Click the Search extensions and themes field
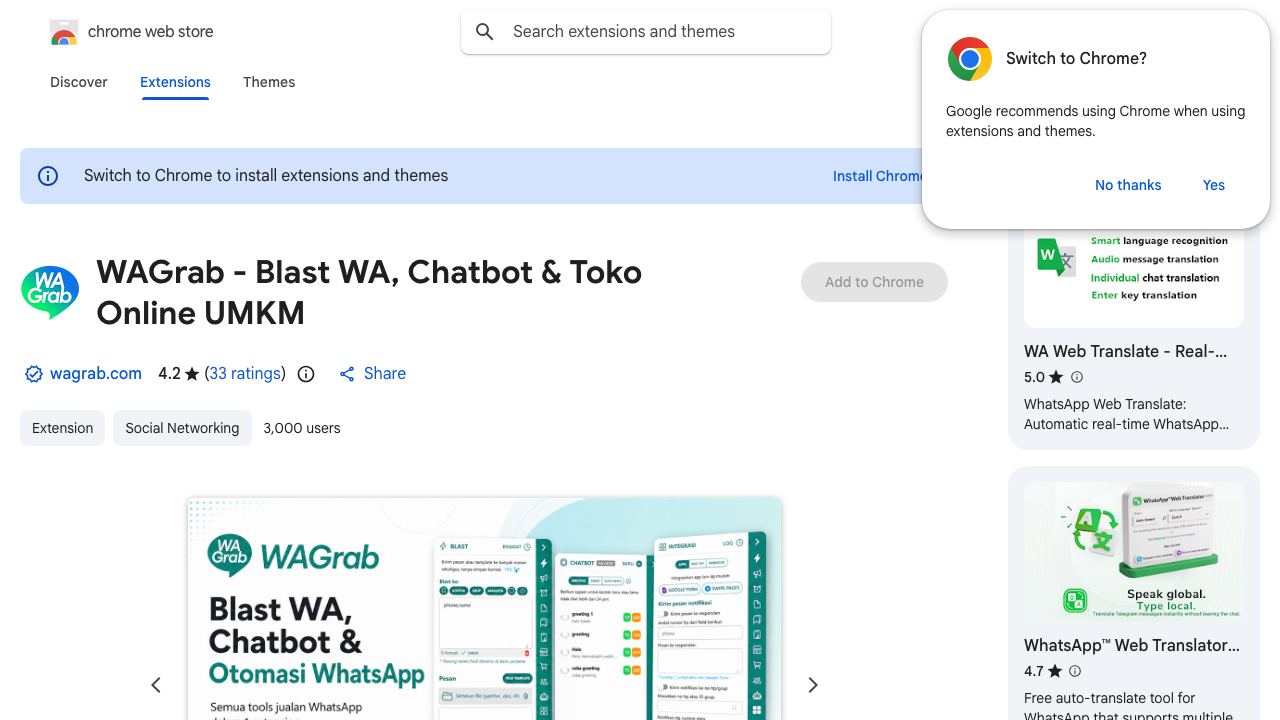1280x720 pixels. tap(646, 32)
